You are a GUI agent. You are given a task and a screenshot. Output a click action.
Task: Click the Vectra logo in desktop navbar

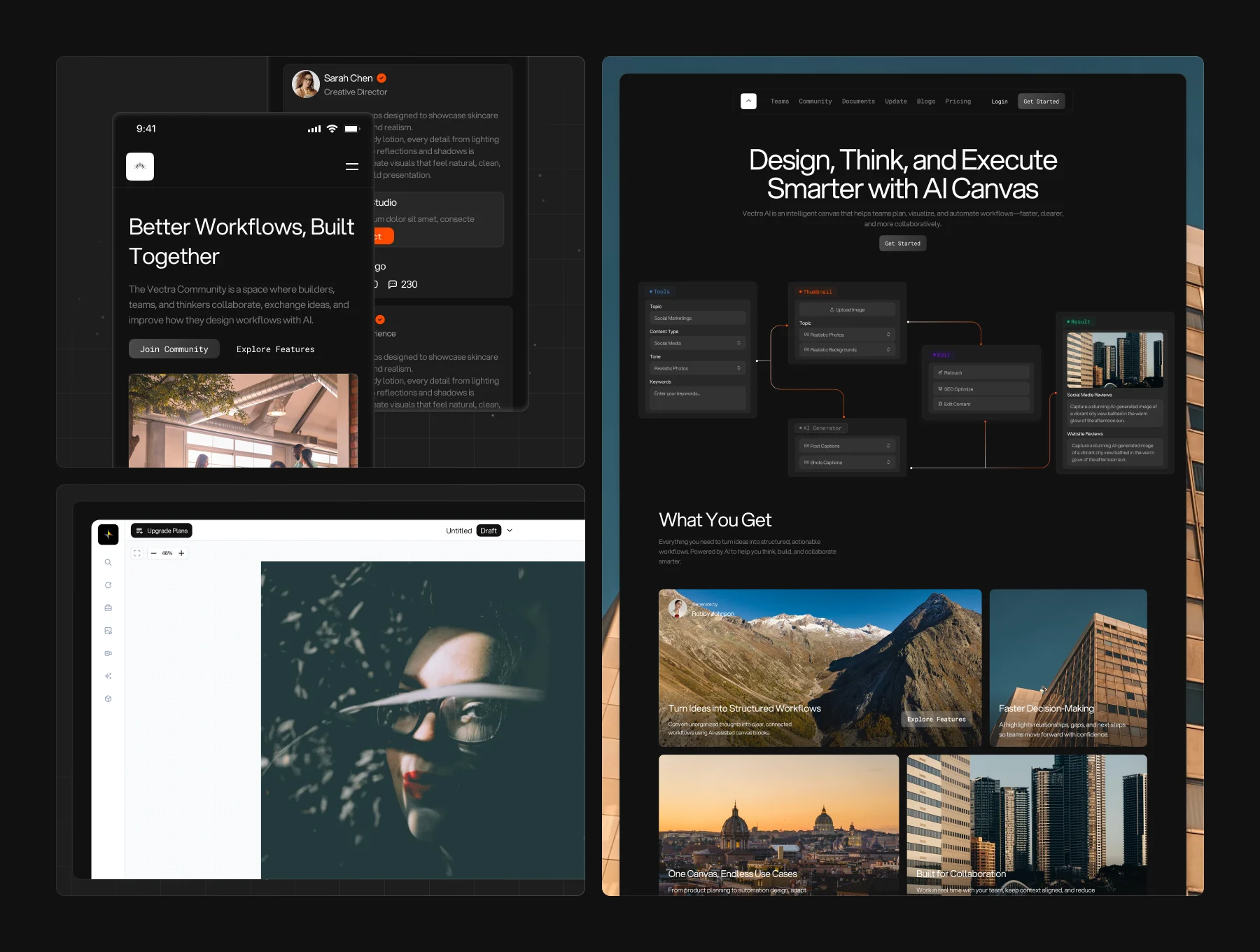(x=748, y=101)
